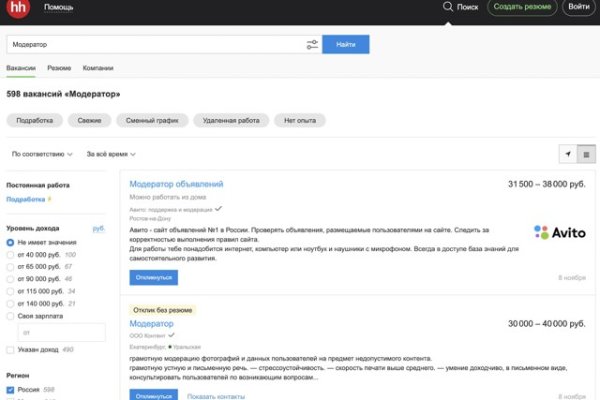The height and width of the screenshot is (400, 600).
Task: Click the 'Создать резюме' button
Action: 522,8
